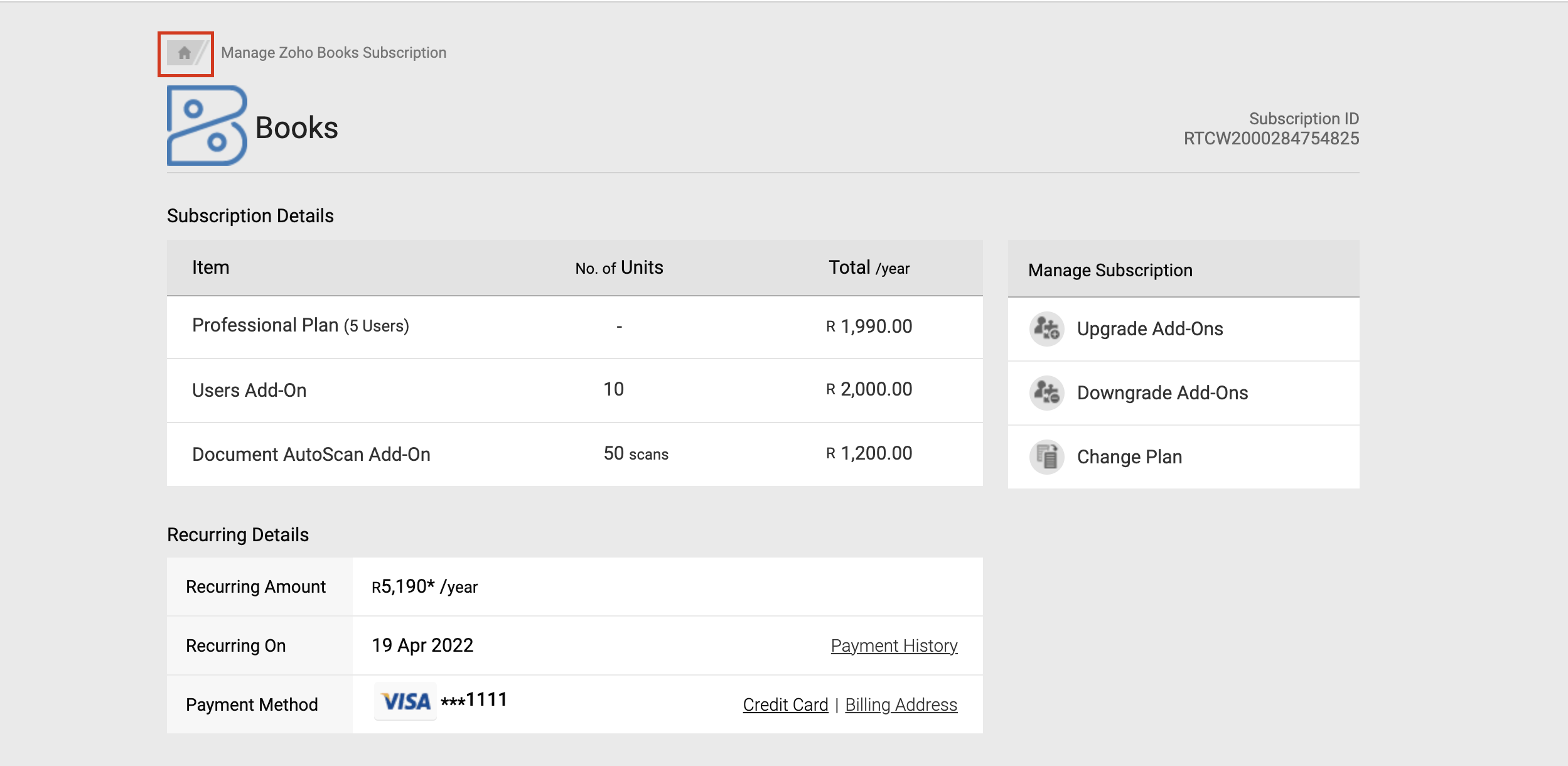Click the VISA card logo

(x=405, y=701)
